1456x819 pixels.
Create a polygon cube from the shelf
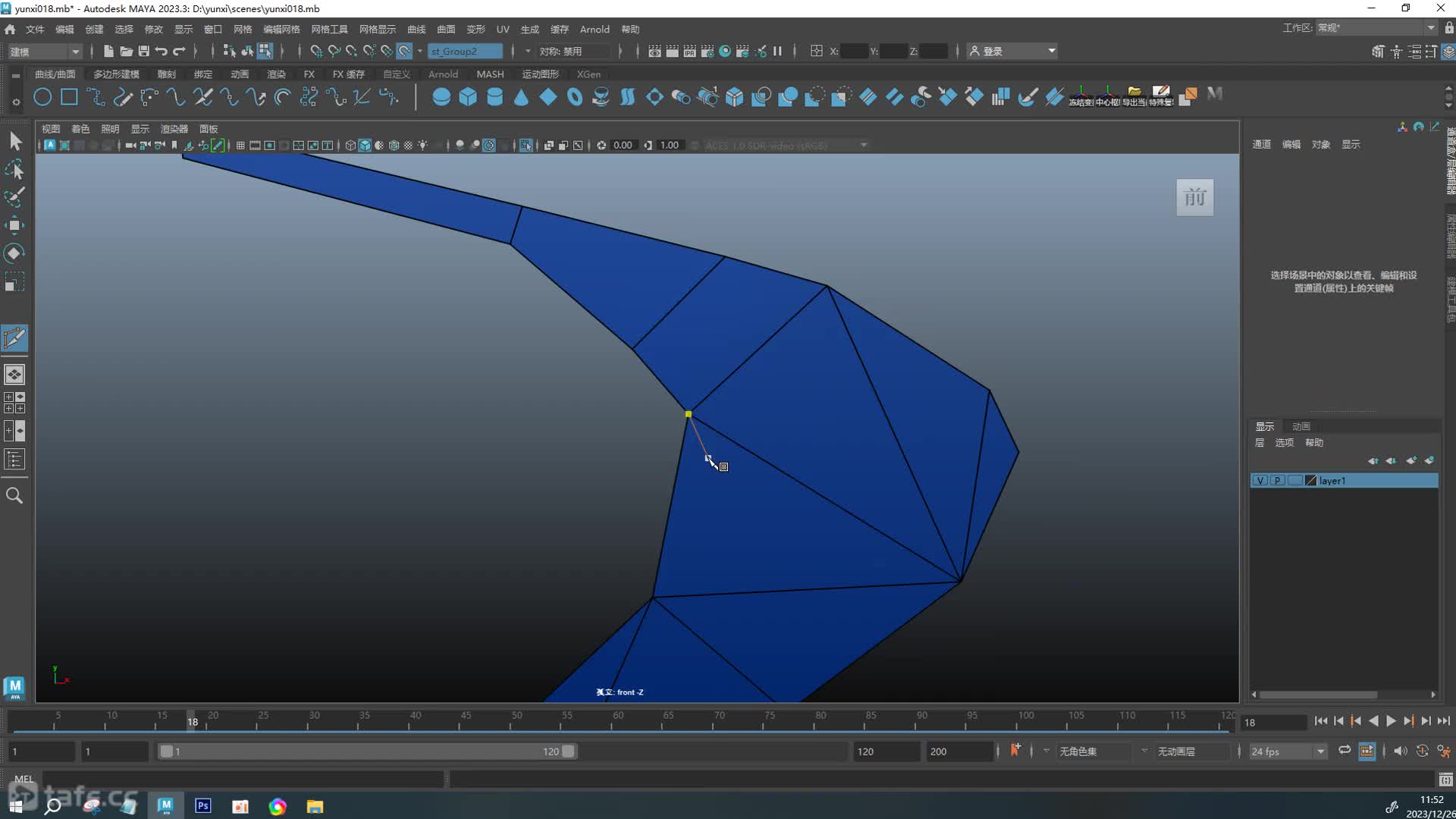(x=468, y=97)
